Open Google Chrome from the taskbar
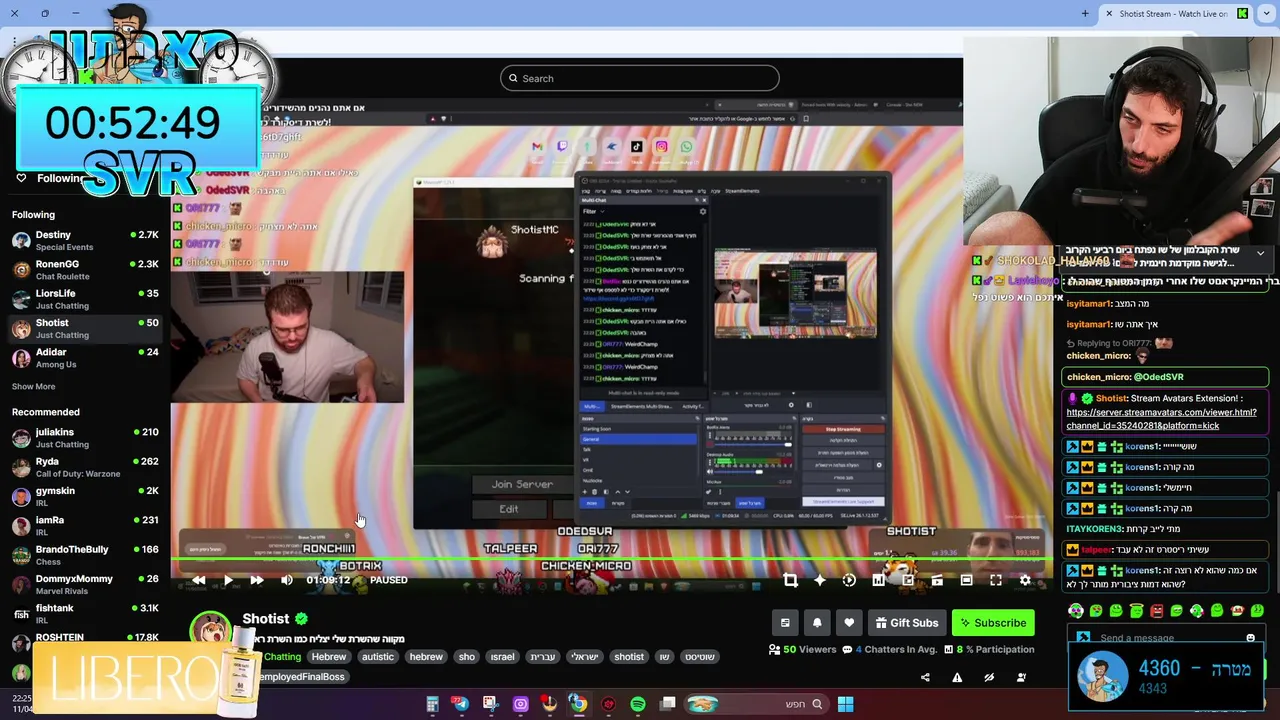The image size is (1280, 720). (578, 704)
